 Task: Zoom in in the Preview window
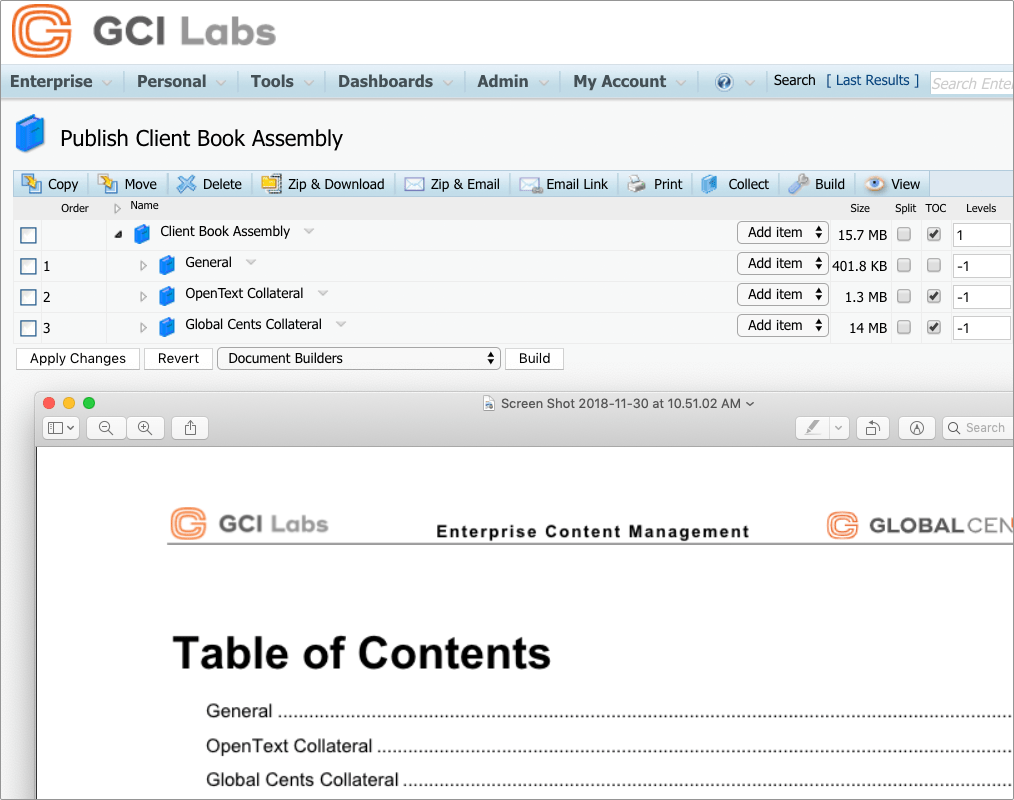[x=145, y=427]
